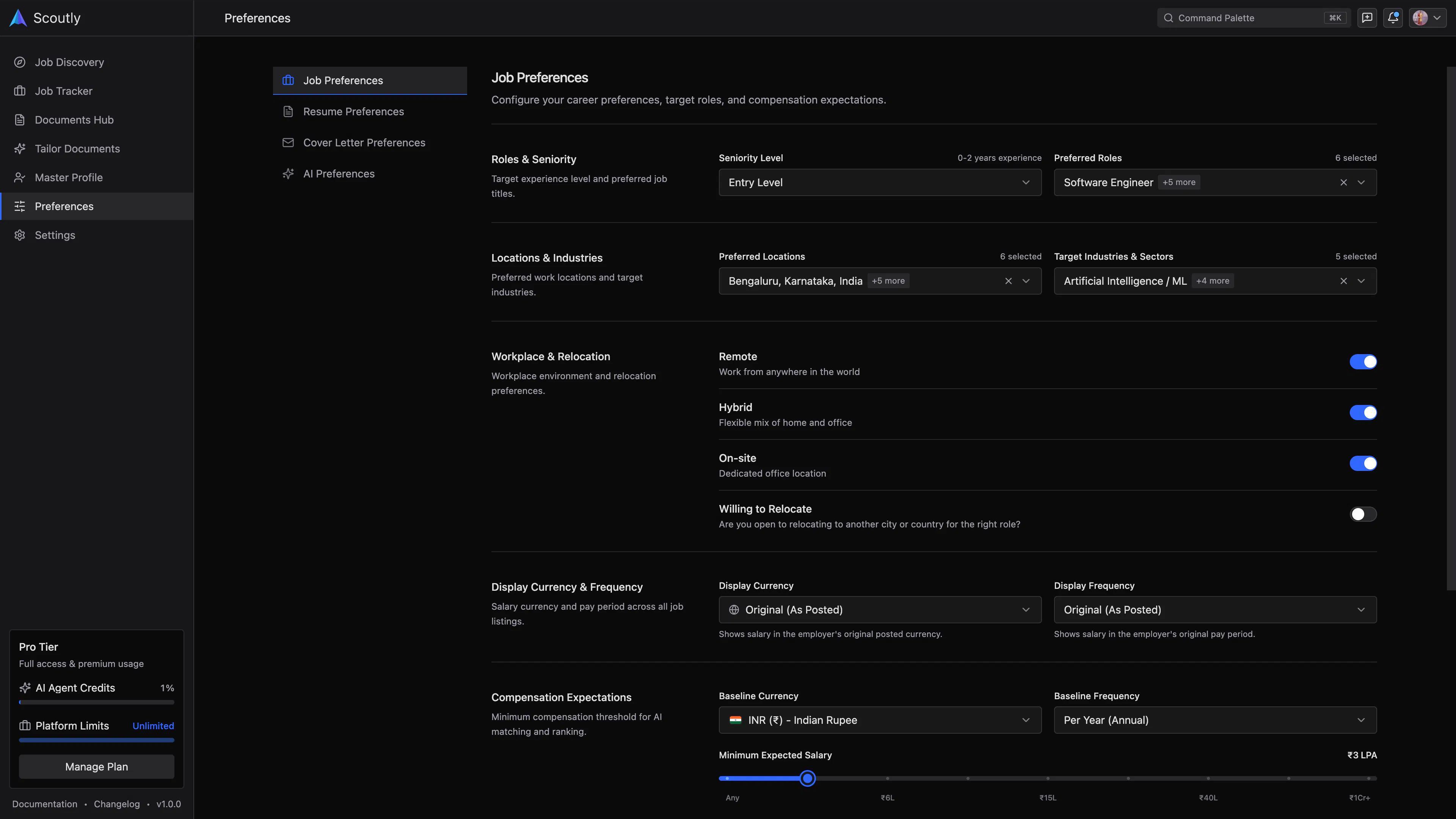Click the +4 more badge in Target Industries
Screen dimensions: 1456x819
(1213, 281)
